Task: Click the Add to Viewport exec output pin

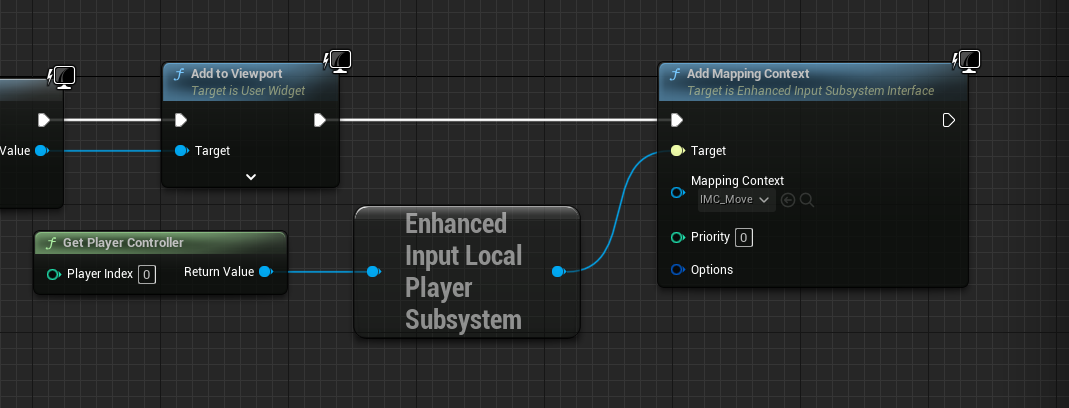Action: pyautogui.click(x=319, y=120)
